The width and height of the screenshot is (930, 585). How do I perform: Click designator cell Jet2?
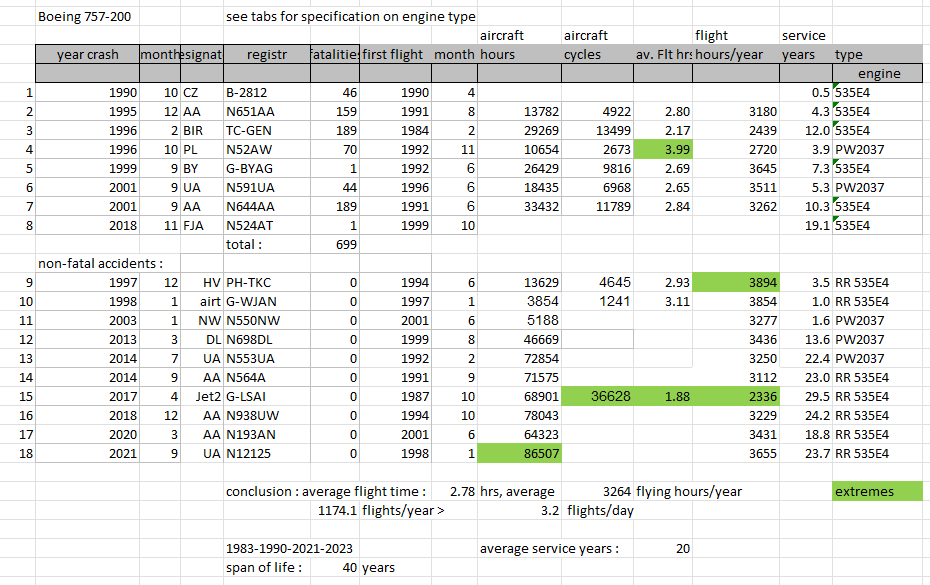pyautogui.click(x=202, y=396)
